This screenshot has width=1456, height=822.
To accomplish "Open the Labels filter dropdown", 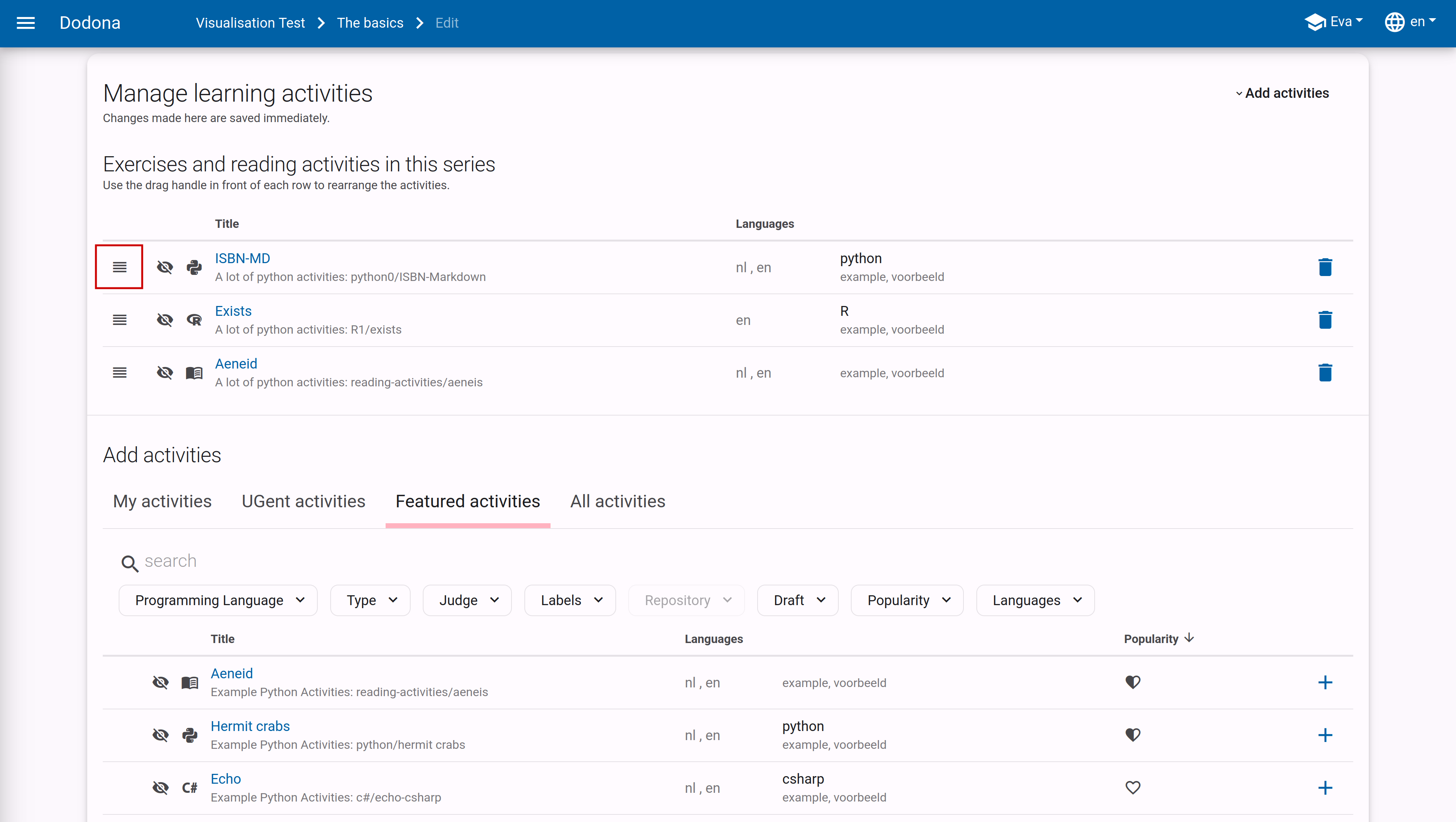I will [x=570, y=601].
